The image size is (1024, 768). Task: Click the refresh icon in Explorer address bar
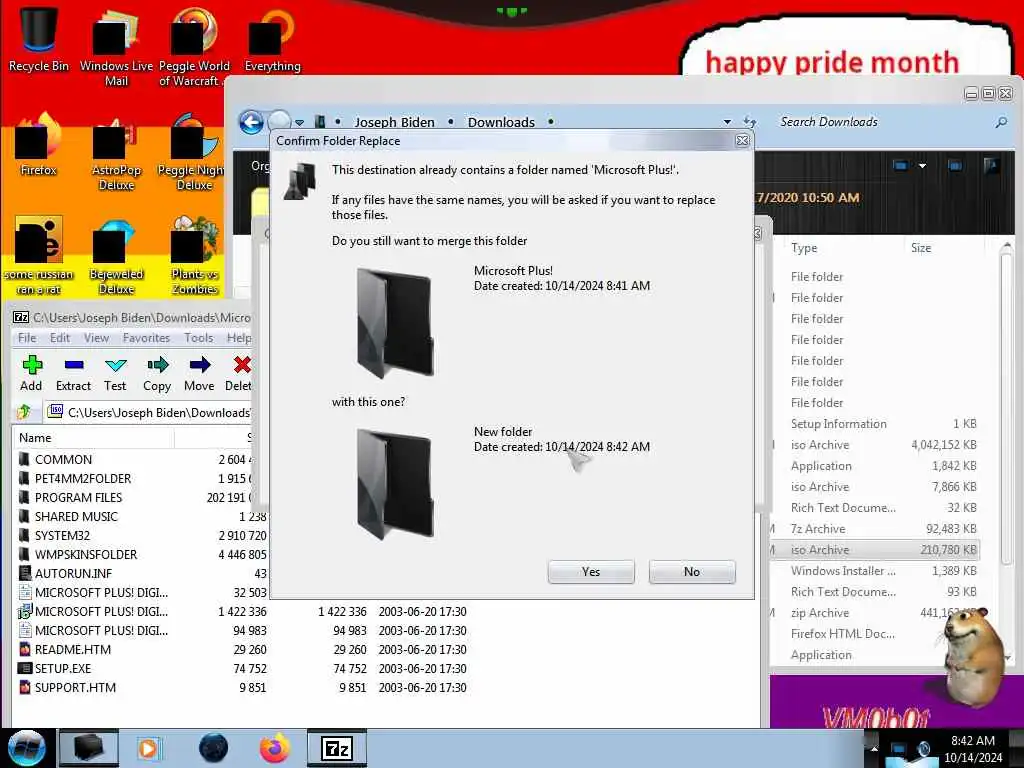pyautogui.click(x=750, y=121)
